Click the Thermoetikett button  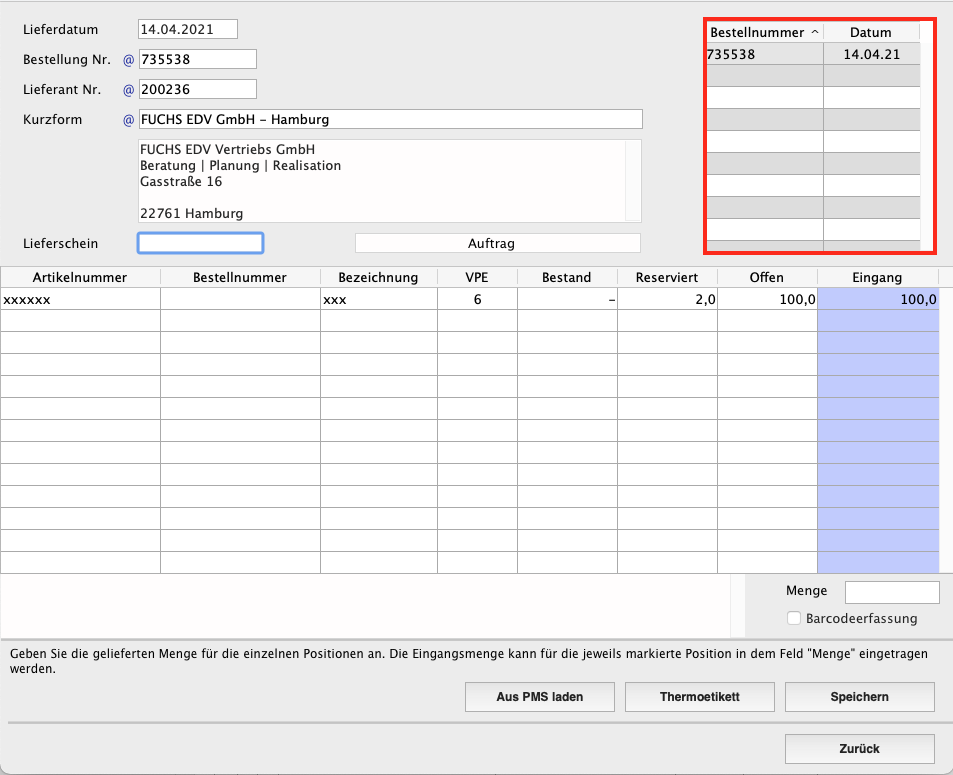tap(700, 697)
